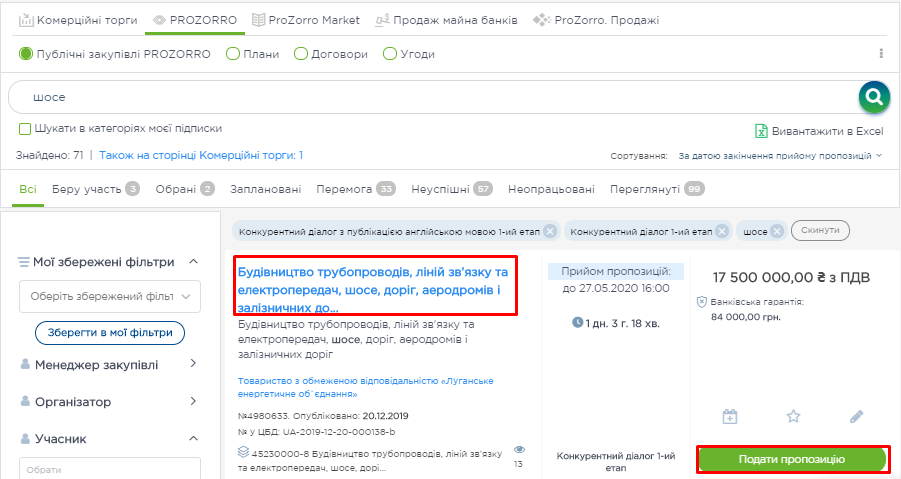Remove 'Конкурентний діалог 1-ий етап' filter chip
The image size is (901, 479).
pyautogui.click(x=723, y=231)
